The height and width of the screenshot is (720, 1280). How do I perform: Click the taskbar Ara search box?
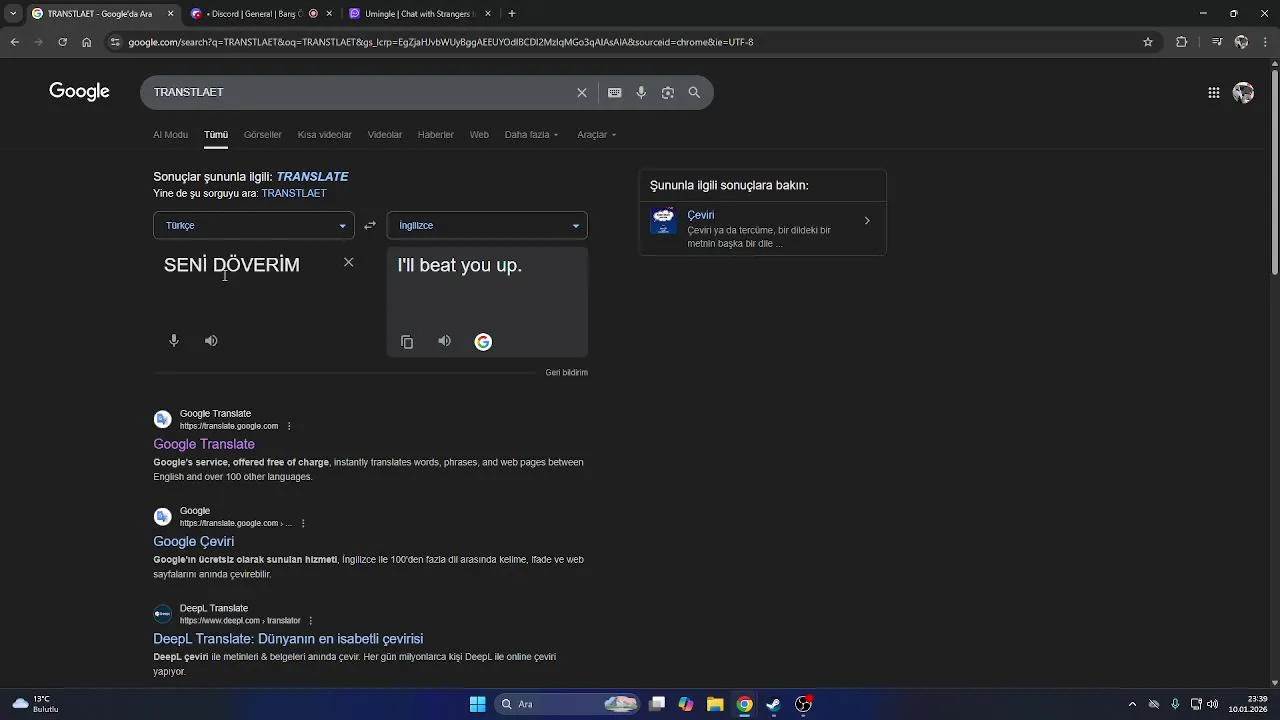(568, 704)
